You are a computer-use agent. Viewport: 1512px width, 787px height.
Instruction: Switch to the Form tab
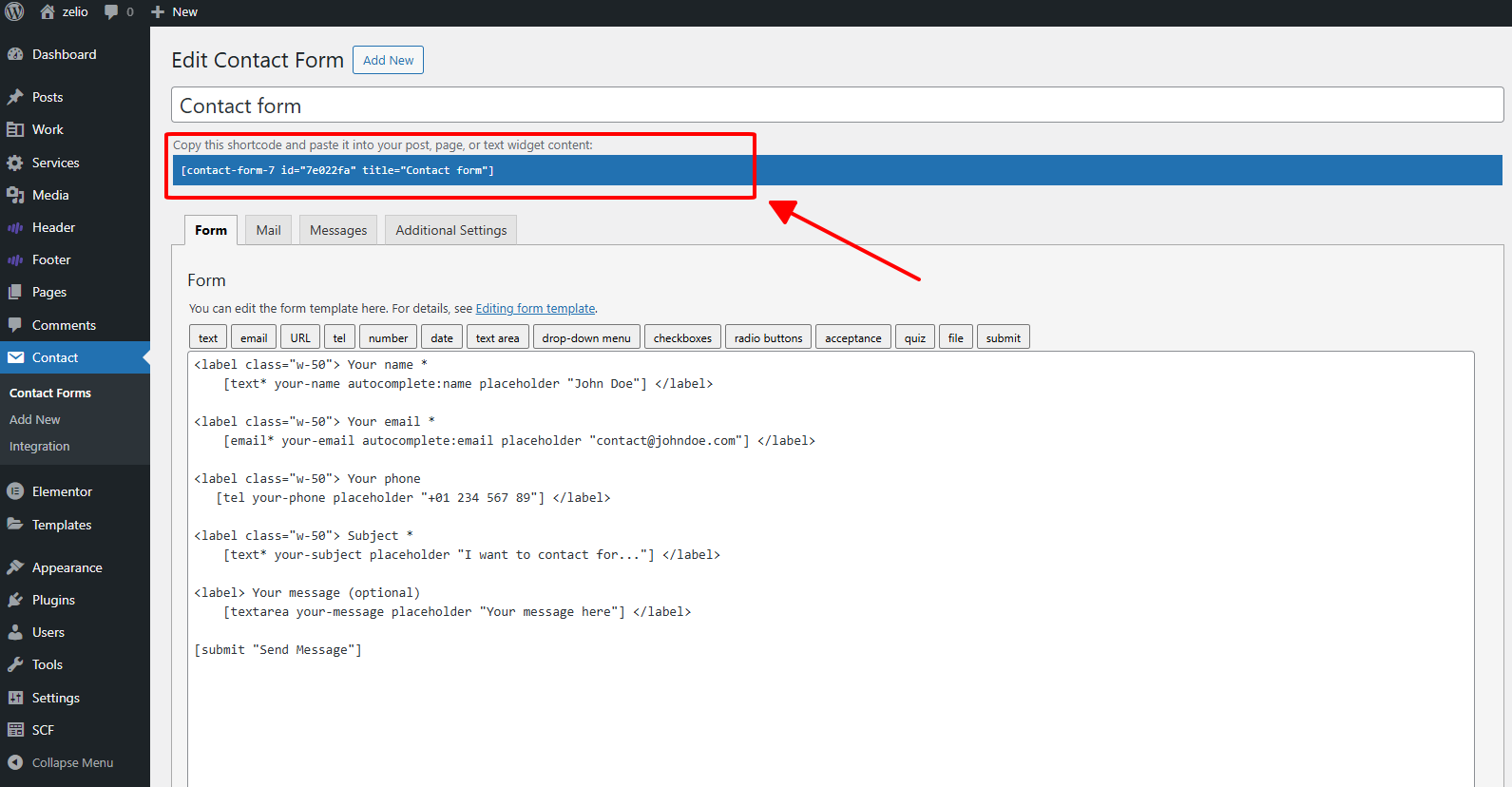coord(211,230)
